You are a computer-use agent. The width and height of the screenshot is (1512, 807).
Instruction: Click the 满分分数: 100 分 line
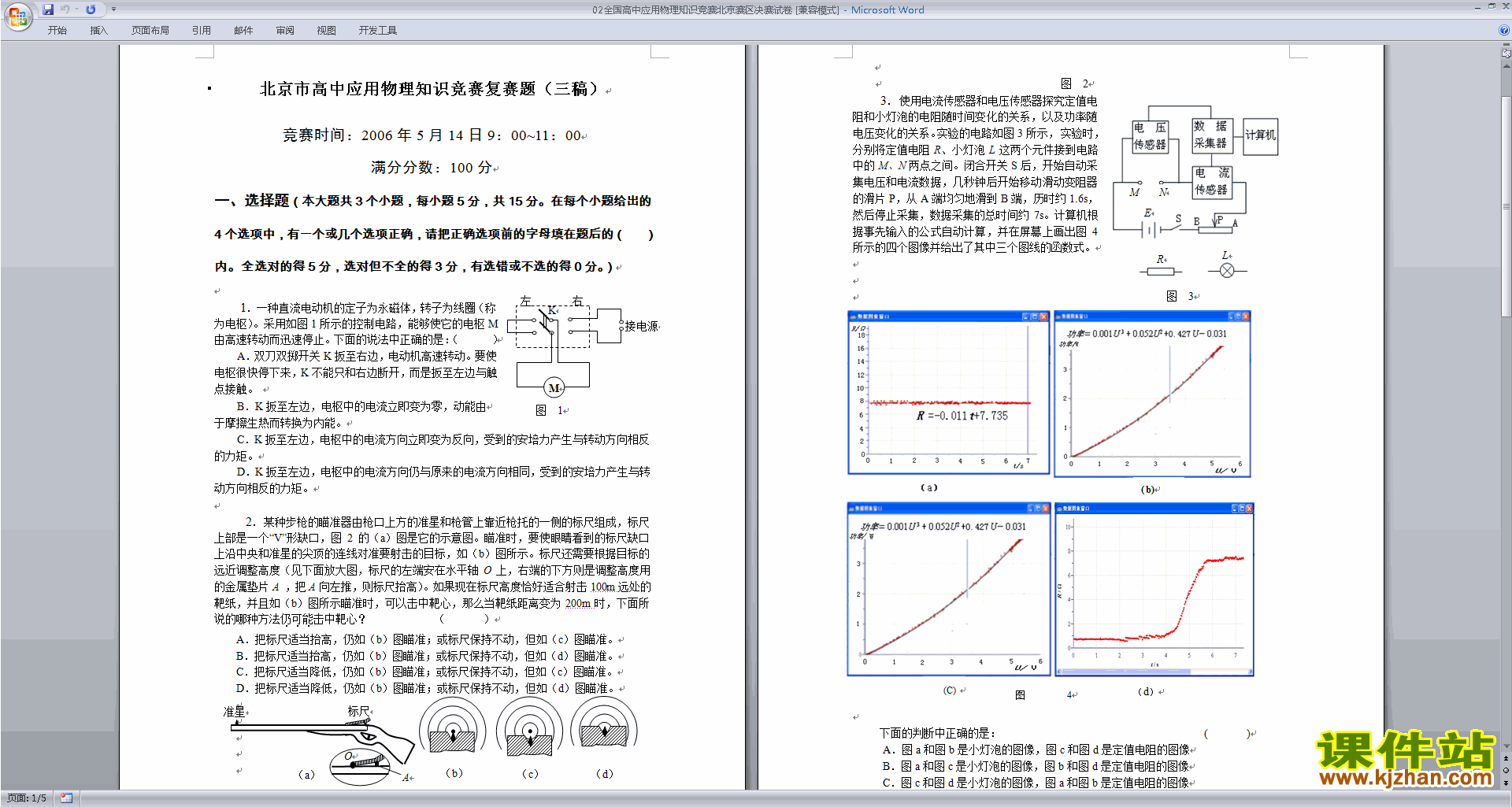tap(433, 168)
